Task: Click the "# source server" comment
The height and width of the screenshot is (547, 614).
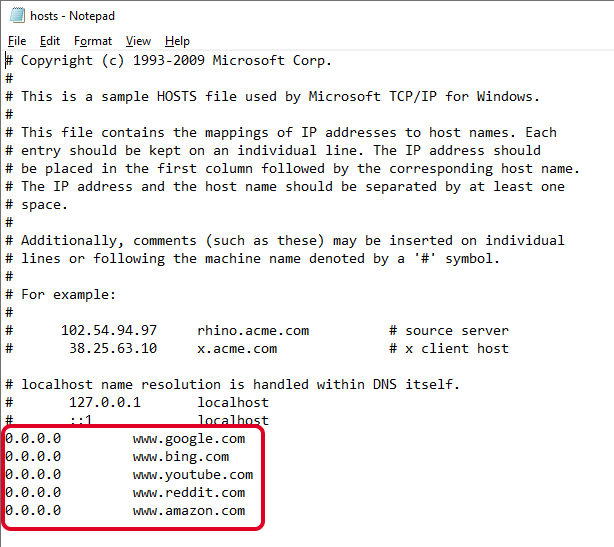Action: 449,330
